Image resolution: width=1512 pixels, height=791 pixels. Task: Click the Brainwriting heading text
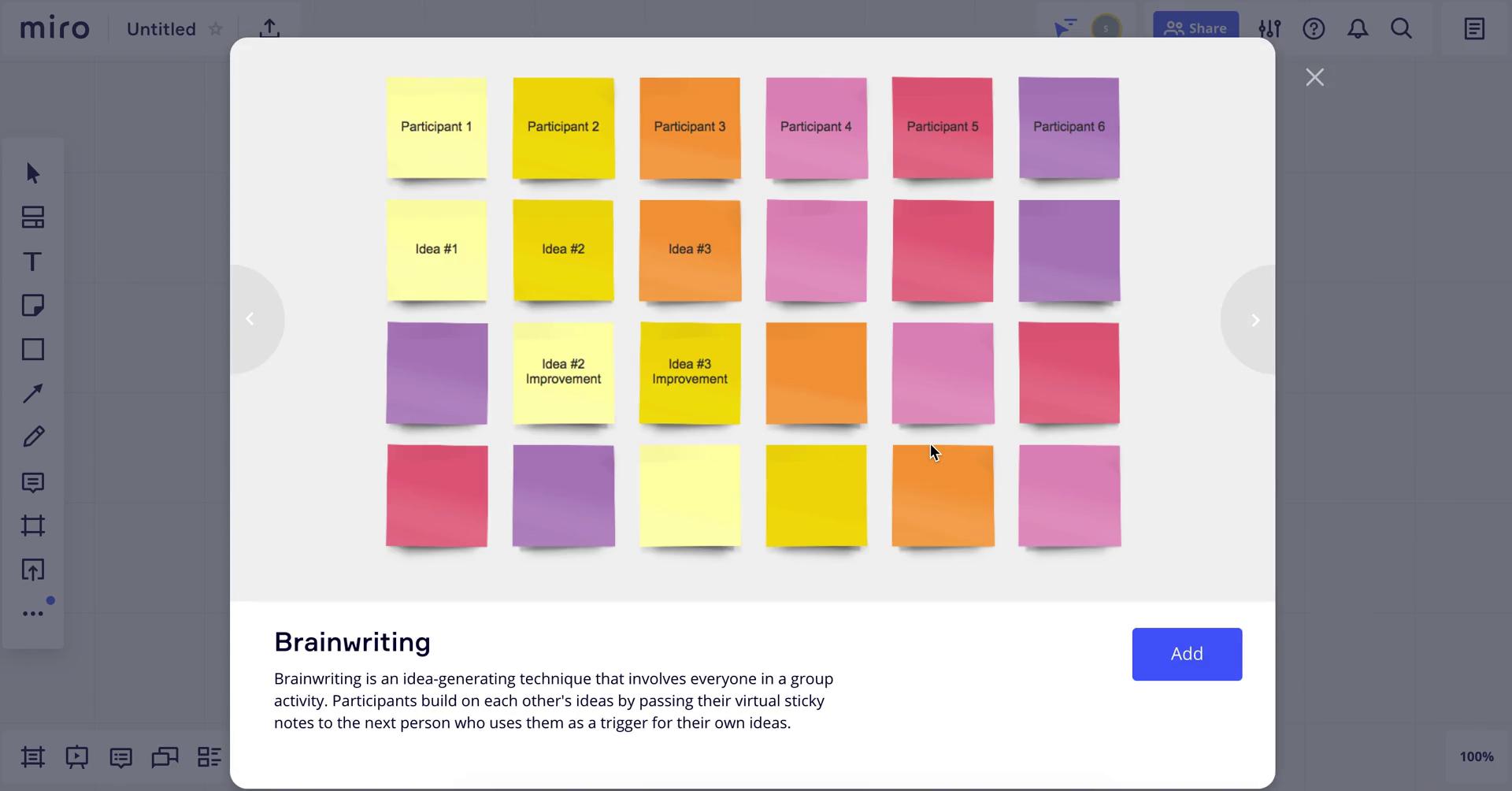click(352, 642)
